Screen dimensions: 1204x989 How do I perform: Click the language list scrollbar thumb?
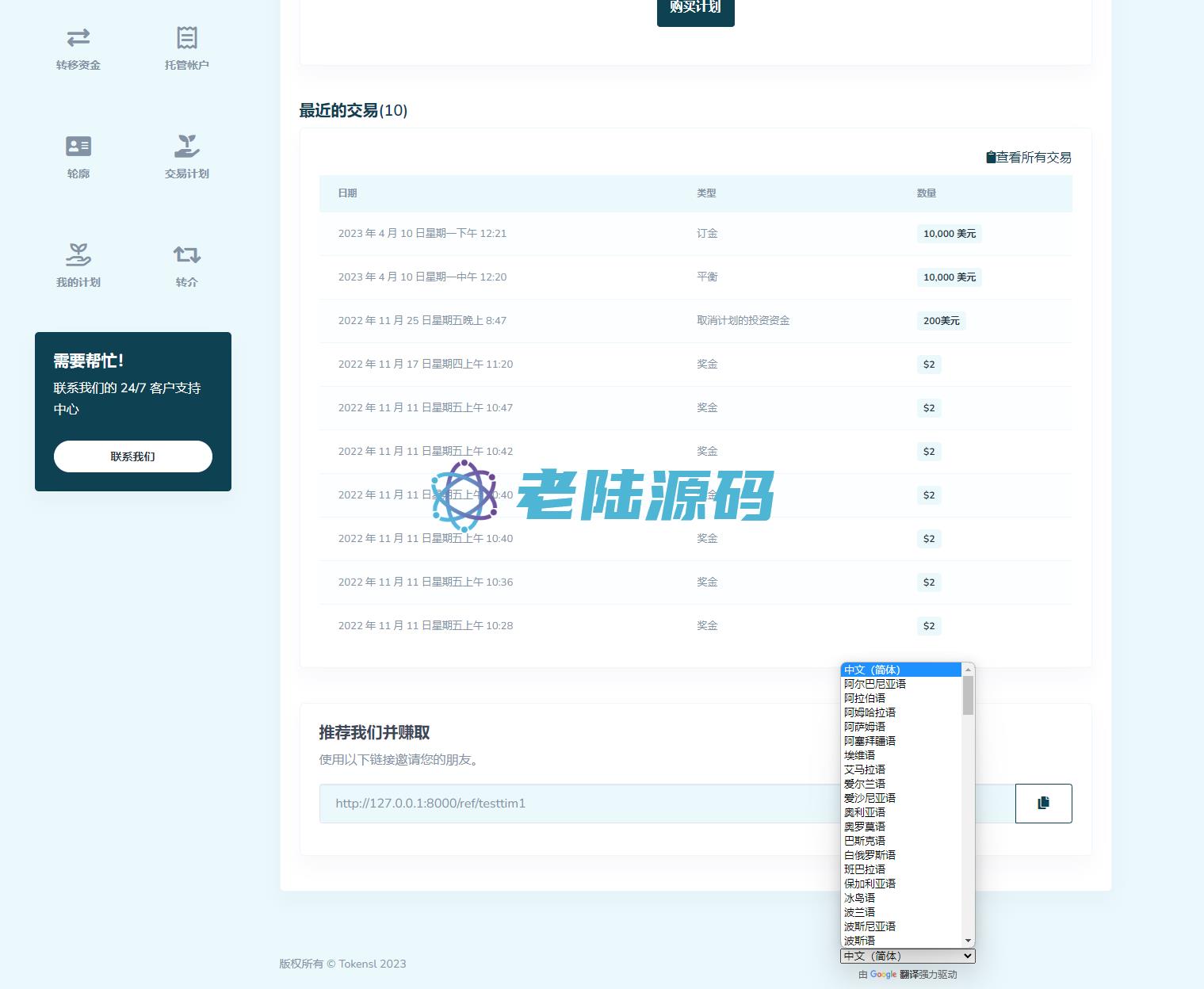968,696
